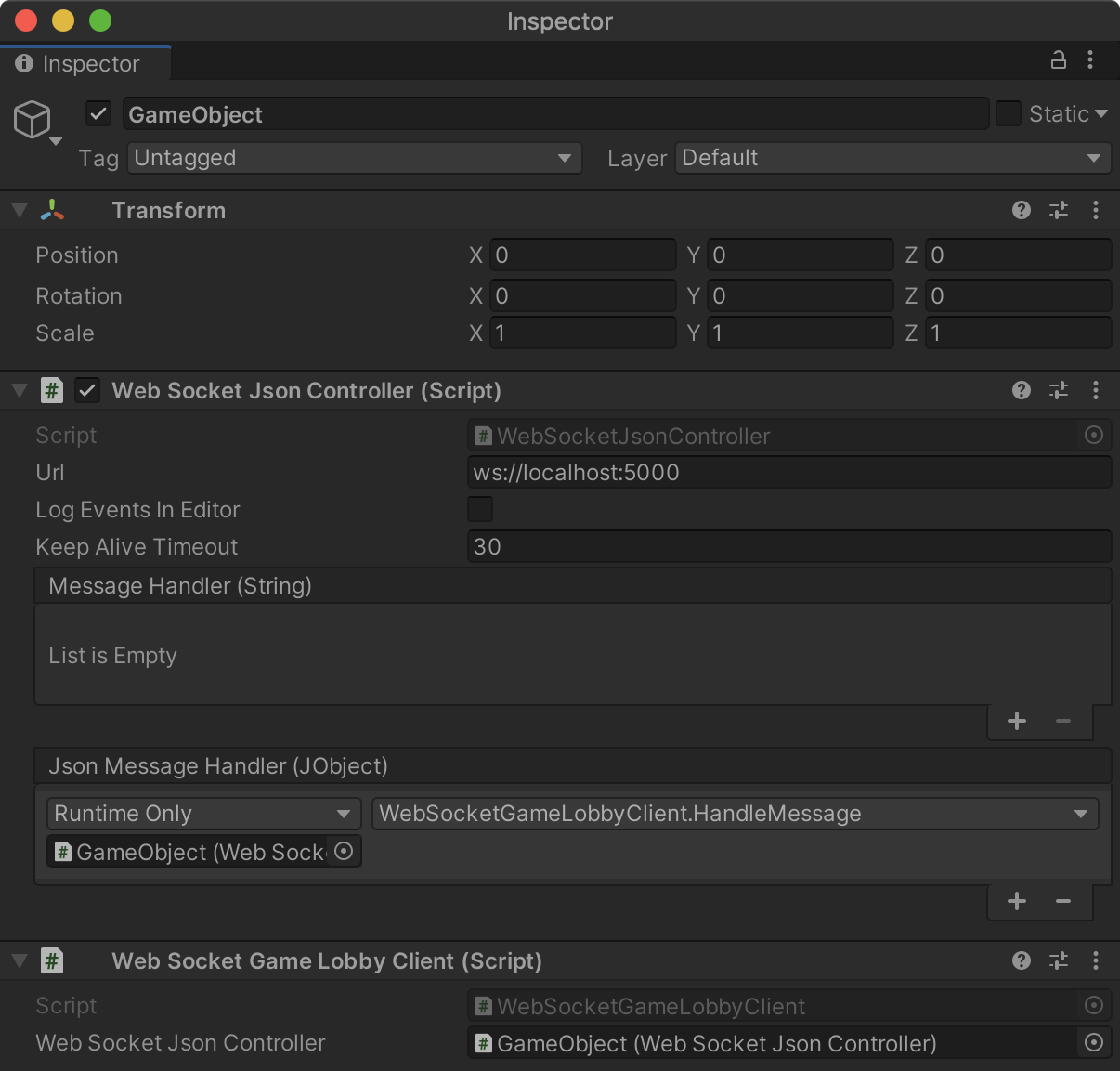Edit the Keep Alive Timeout value
The height and width of the screenshot is (1071, 1120).
(x=789, y=546)
